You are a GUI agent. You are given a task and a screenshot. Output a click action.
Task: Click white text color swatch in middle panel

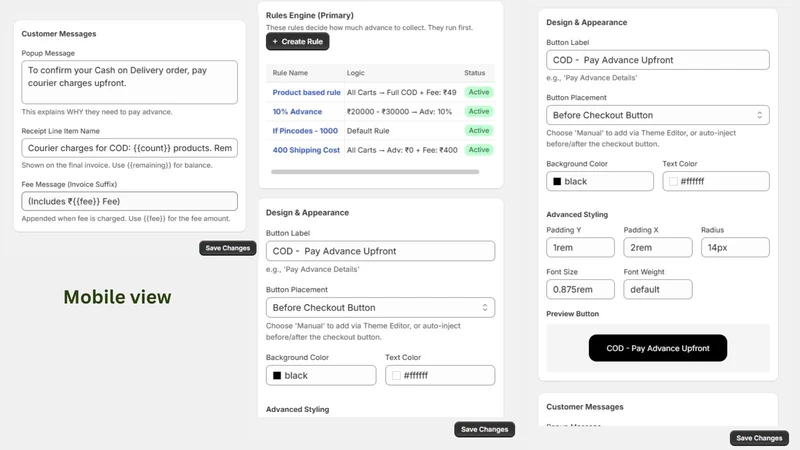tap(396, 376)
